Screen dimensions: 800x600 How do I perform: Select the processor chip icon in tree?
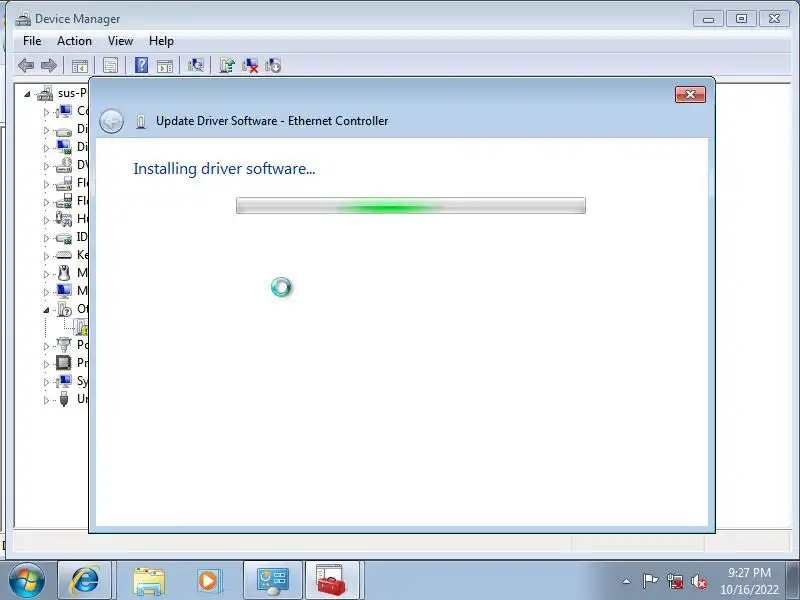tap(64, 363)
